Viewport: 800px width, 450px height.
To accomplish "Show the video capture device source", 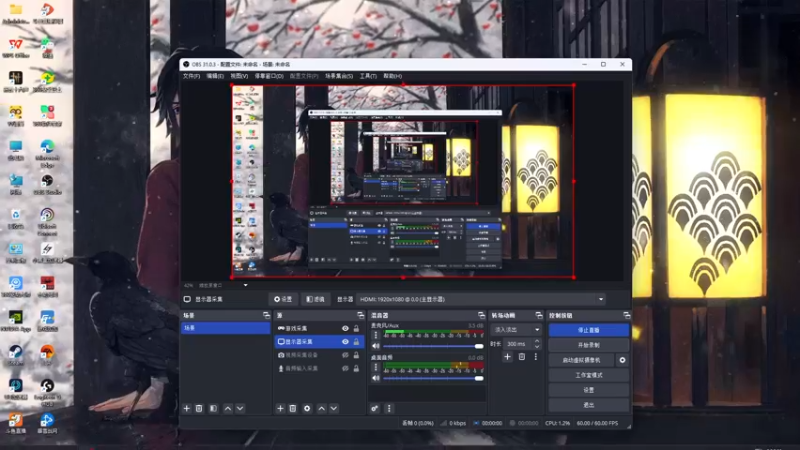I will coord(345,355).
